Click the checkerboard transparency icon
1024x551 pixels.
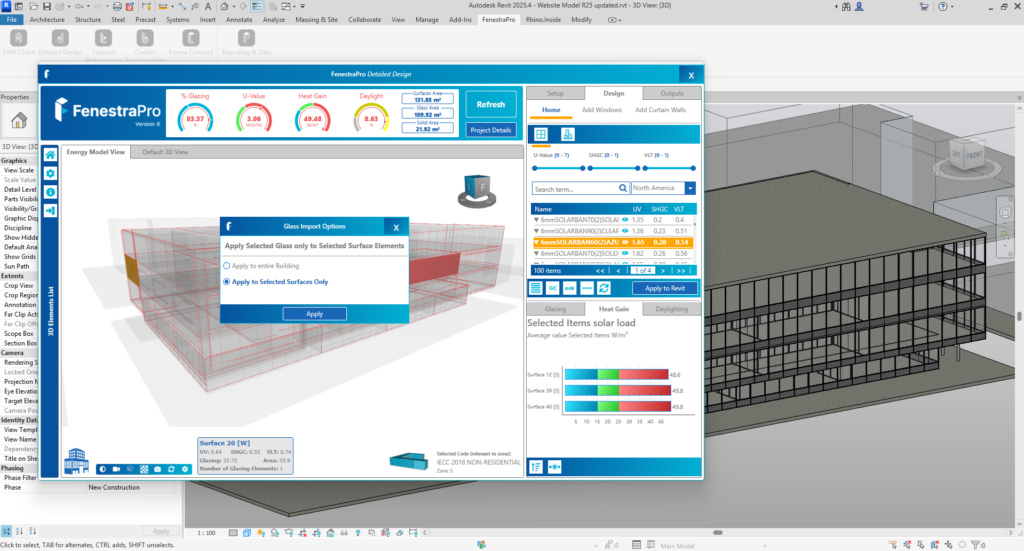pyautogui.click(x=144, y=469)
